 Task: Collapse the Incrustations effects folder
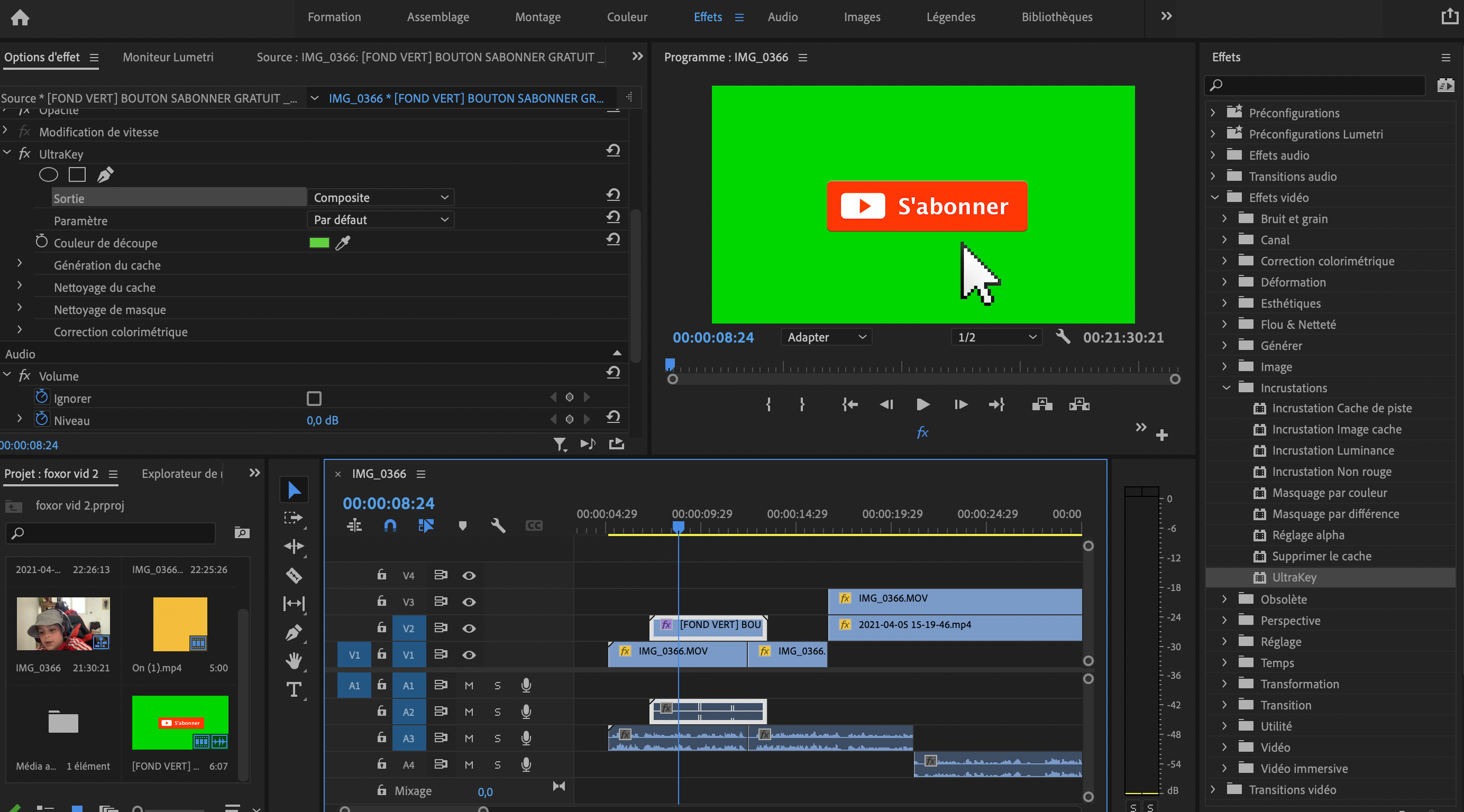click(1226, 387)
